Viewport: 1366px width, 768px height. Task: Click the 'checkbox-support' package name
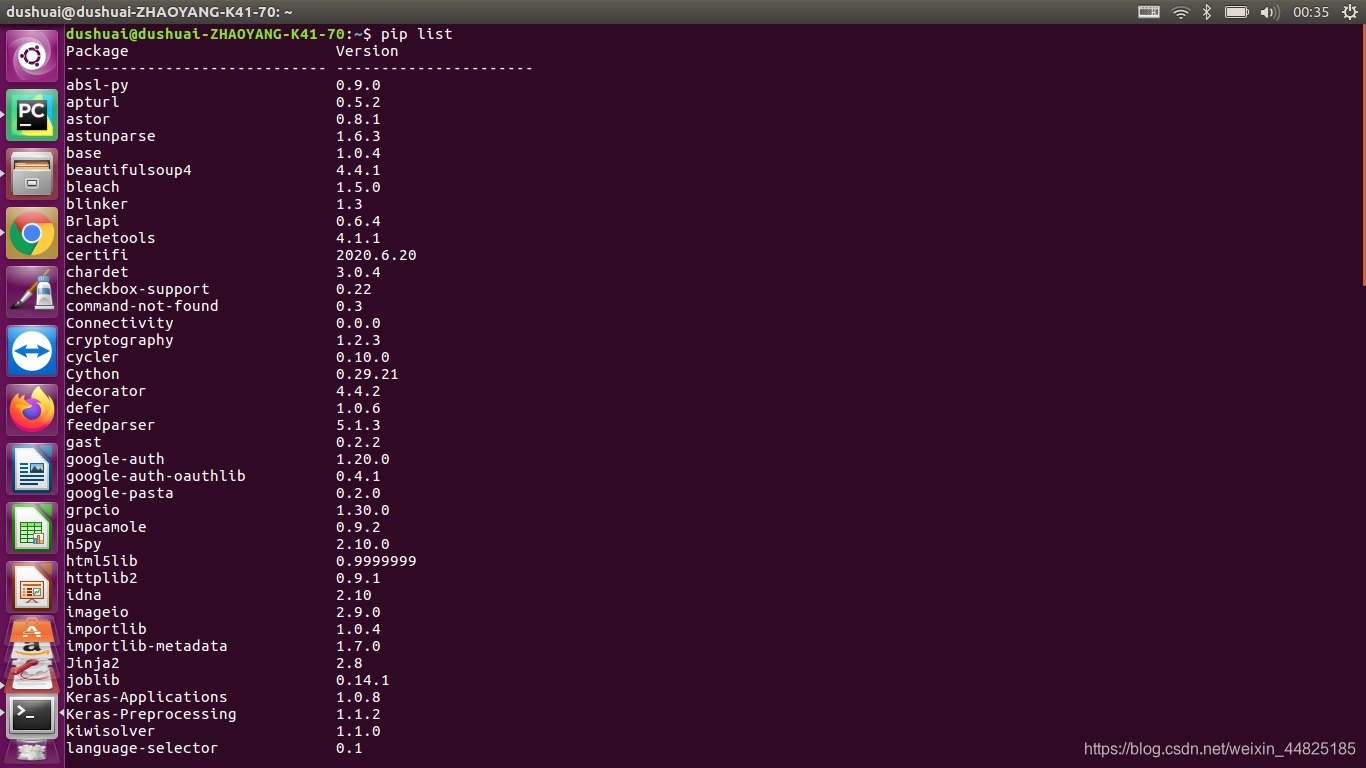138,289
